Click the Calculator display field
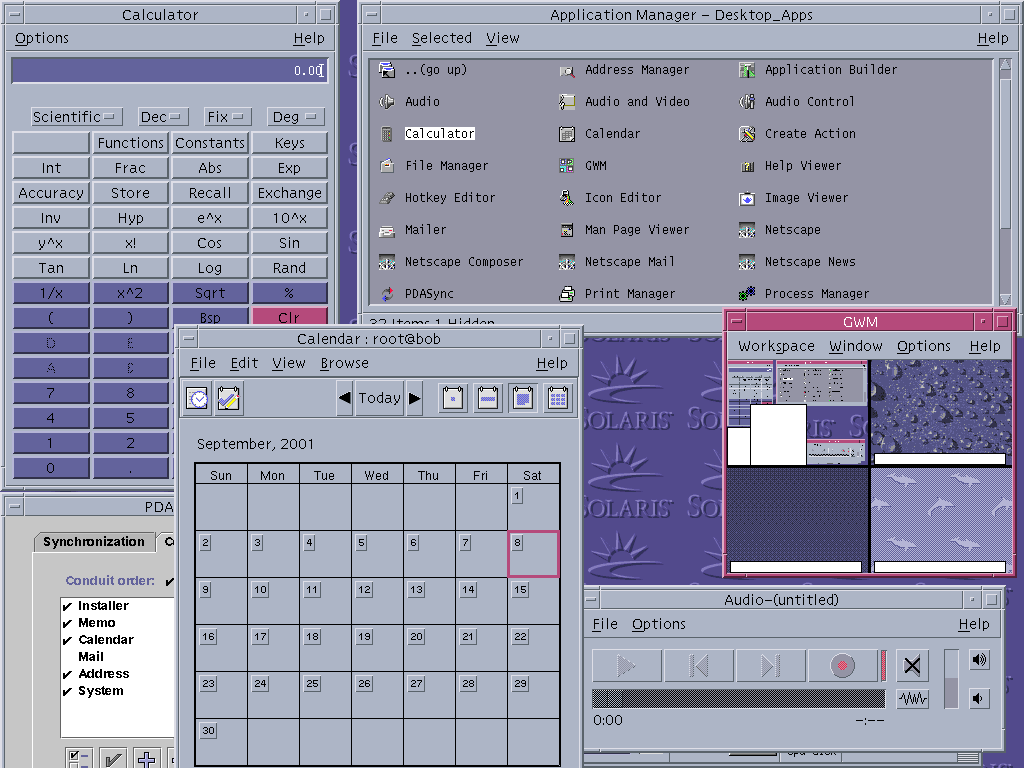 click(x=169, y=70)
